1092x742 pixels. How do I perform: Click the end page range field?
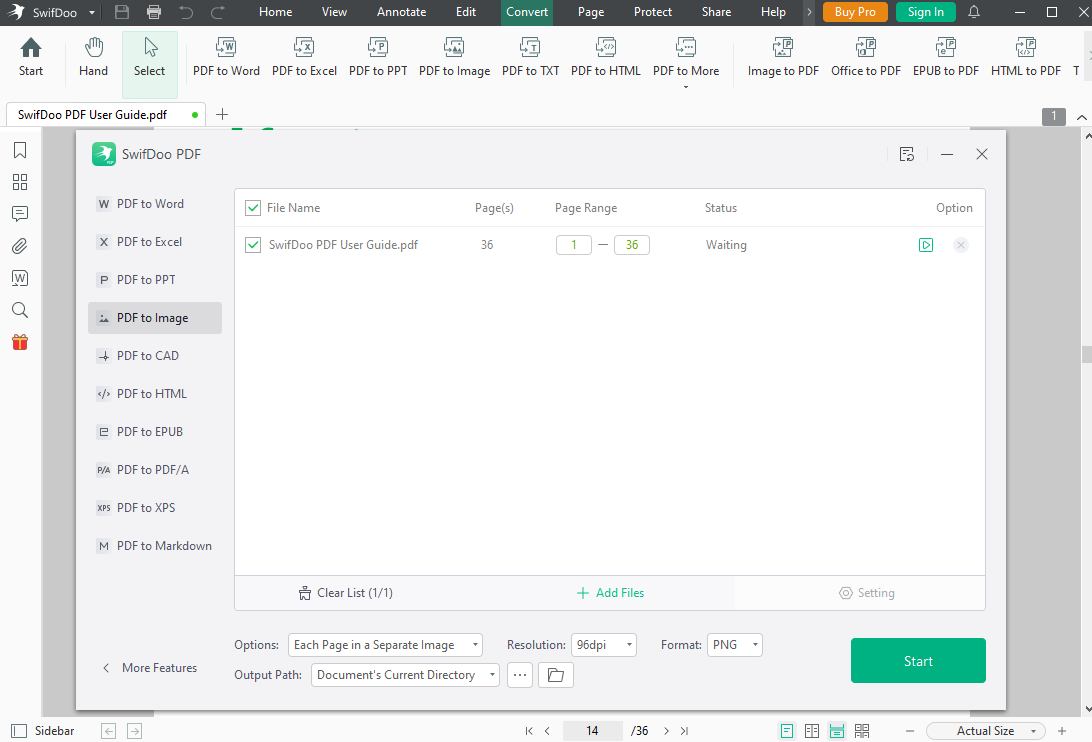(x=632, y=245)
